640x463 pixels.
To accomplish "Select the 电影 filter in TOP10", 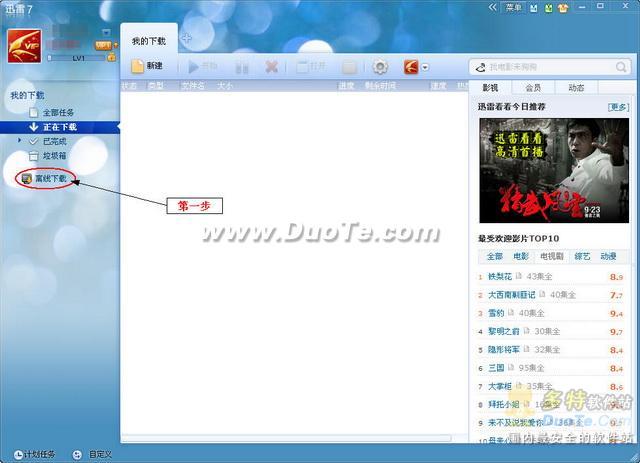I will tap(521, 256).
